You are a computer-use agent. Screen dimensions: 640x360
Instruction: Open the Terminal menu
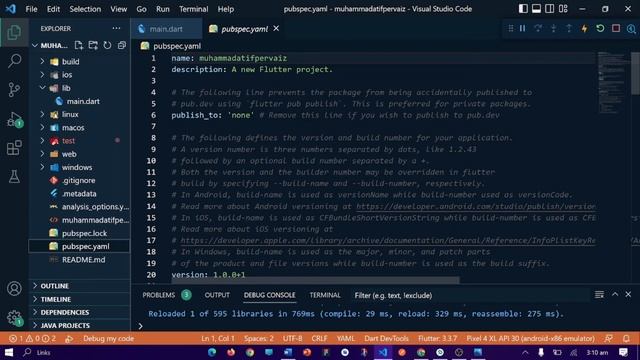click(193, 9)
